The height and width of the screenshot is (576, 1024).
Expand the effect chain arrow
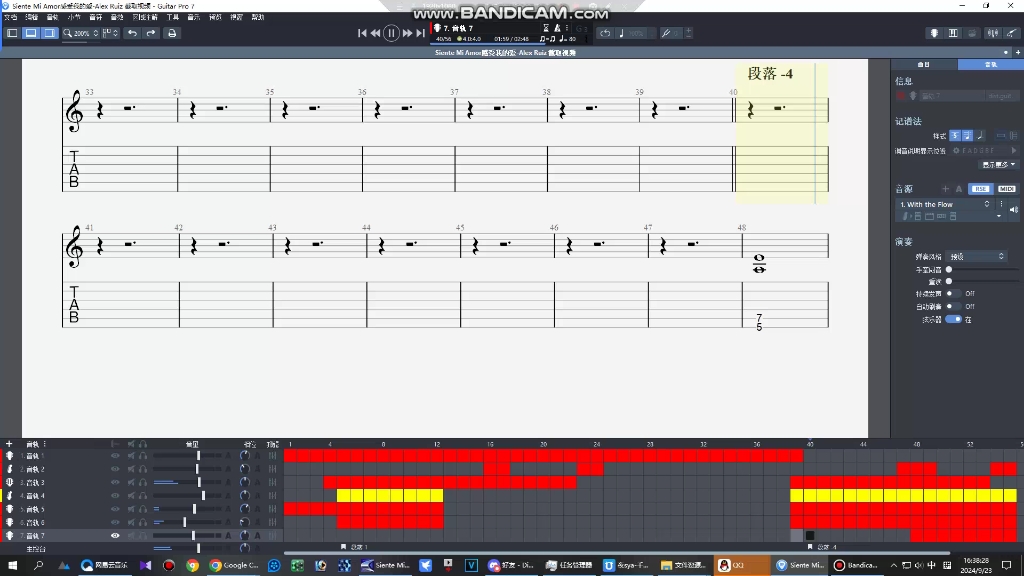click(x=999, y=216)
